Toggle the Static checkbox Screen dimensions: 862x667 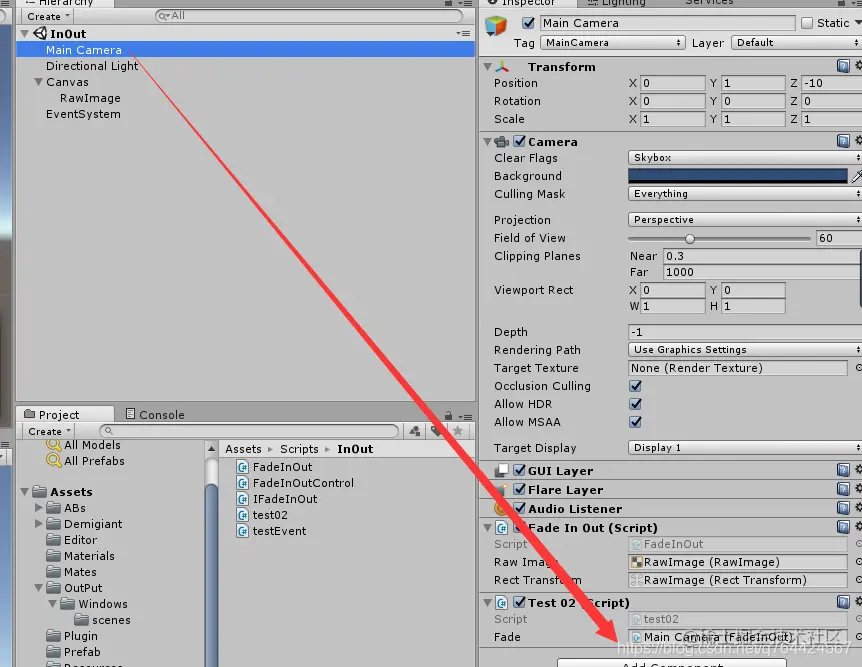tap(806, 23)
